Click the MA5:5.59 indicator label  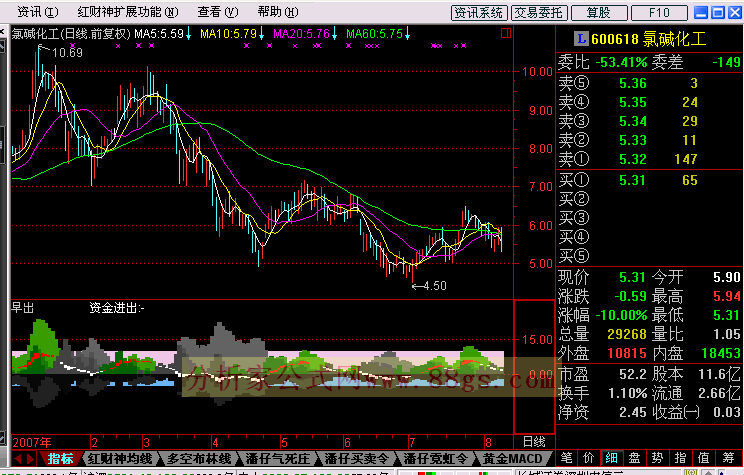point(158,34)
